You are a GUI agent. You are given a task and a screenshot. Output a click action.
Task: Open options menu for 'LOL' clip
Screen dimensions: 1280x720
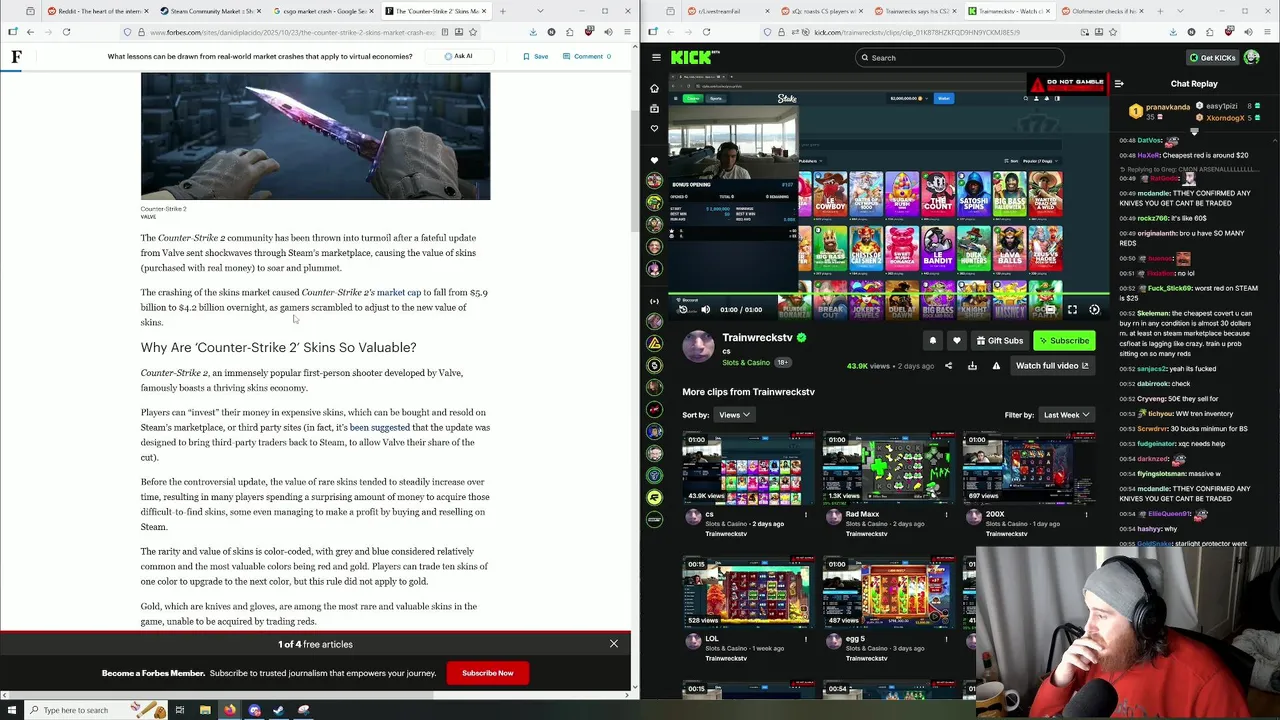pyautogui.click(x=806, y=639)
